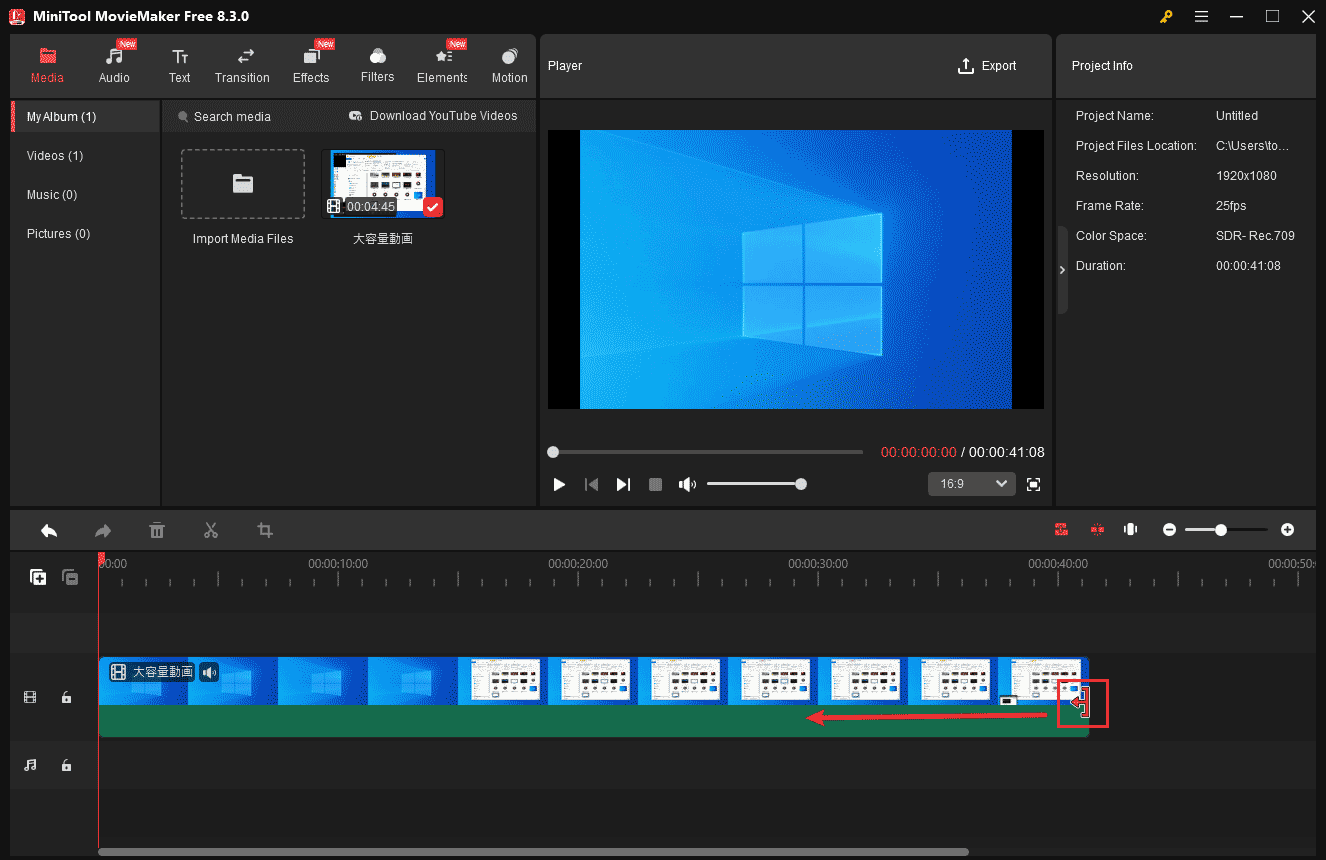Select the 大容量動画 media thumbnail
This screenshot has width=1326, height=860.
[x=383, y=184]
